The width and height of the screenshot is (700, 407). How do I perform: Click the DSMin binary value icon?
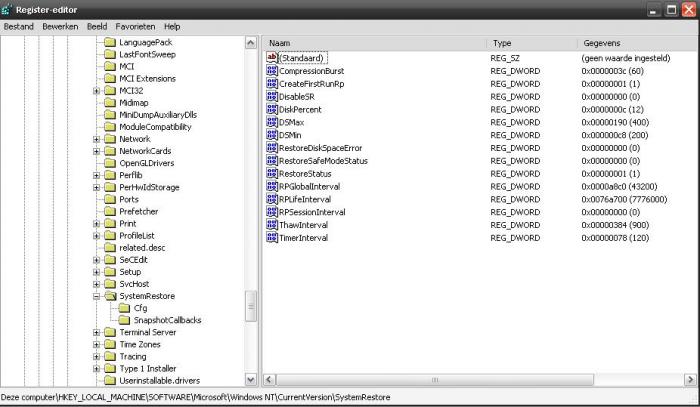pyautogui.click(x=271, y=135)
